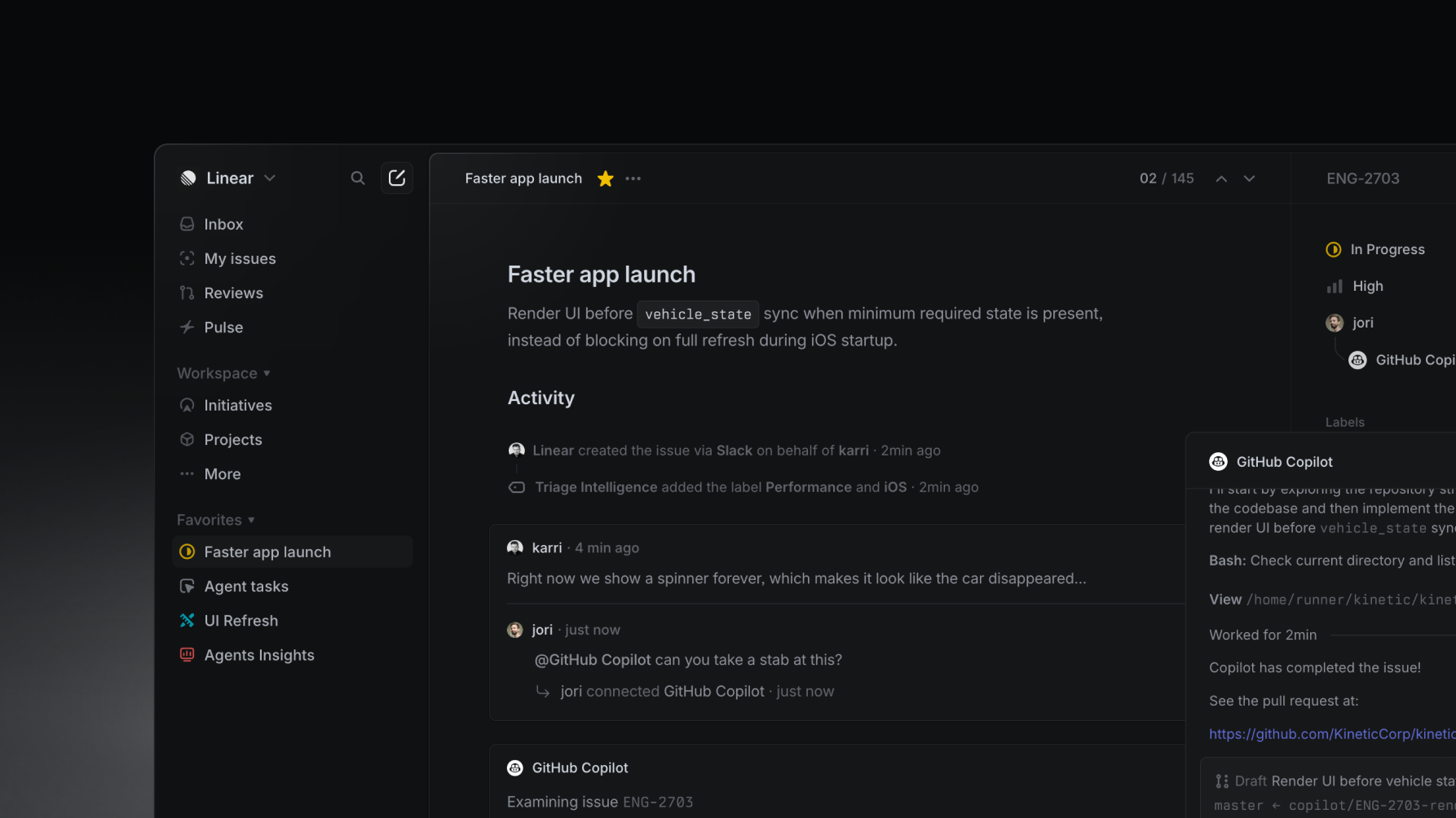Select Faster app launch favorite
The height and width of the screenshot is (818, 1456).
click(x=293, y=552)
